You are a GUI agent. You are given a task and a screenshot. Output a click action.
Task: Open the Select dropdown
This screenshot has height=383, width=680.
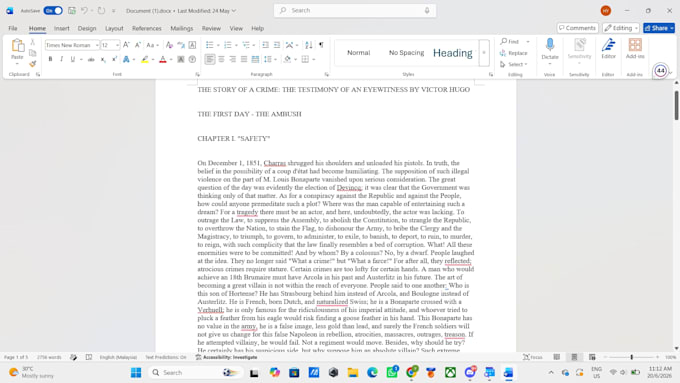click(514, 64)
